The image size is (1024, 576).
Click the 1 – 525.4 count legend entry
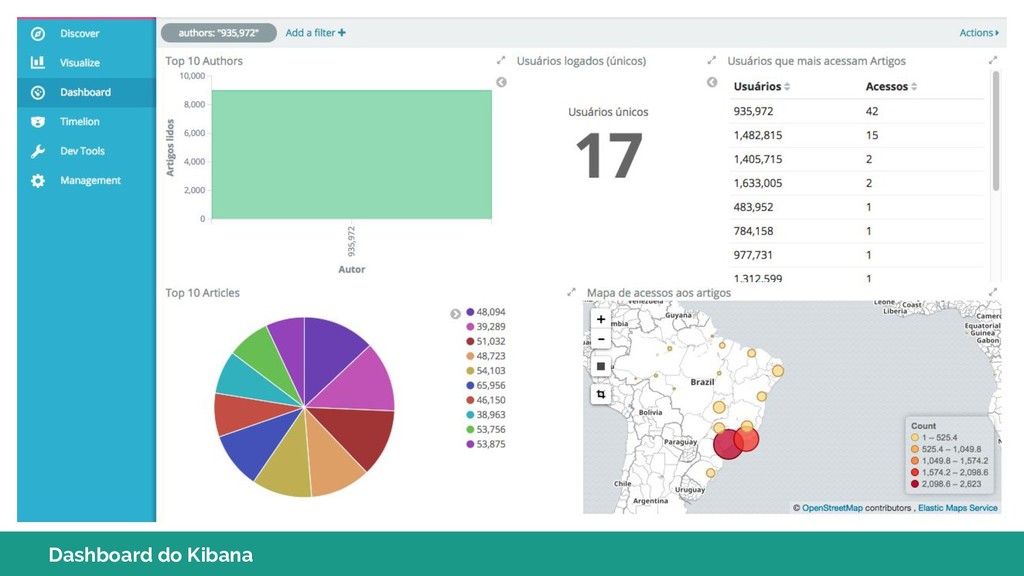pyautogui.click(x=935, y=438)
